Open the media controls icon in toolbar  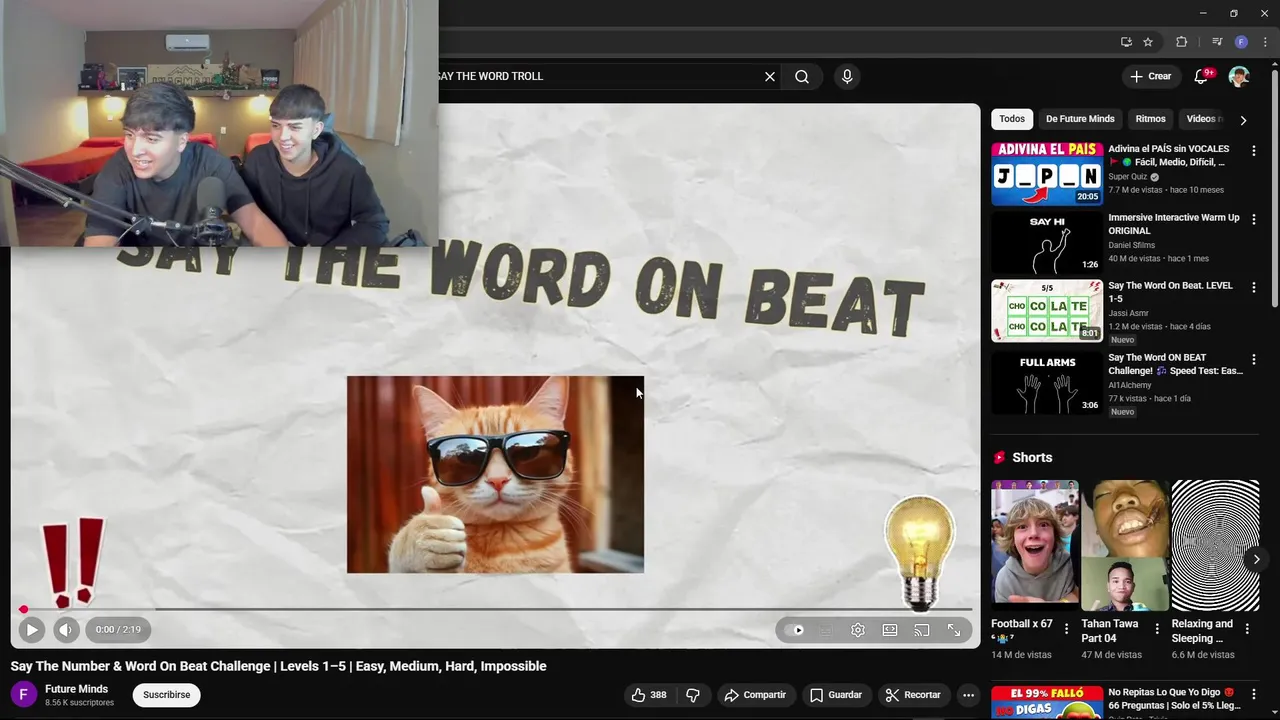coord(1217,42)
